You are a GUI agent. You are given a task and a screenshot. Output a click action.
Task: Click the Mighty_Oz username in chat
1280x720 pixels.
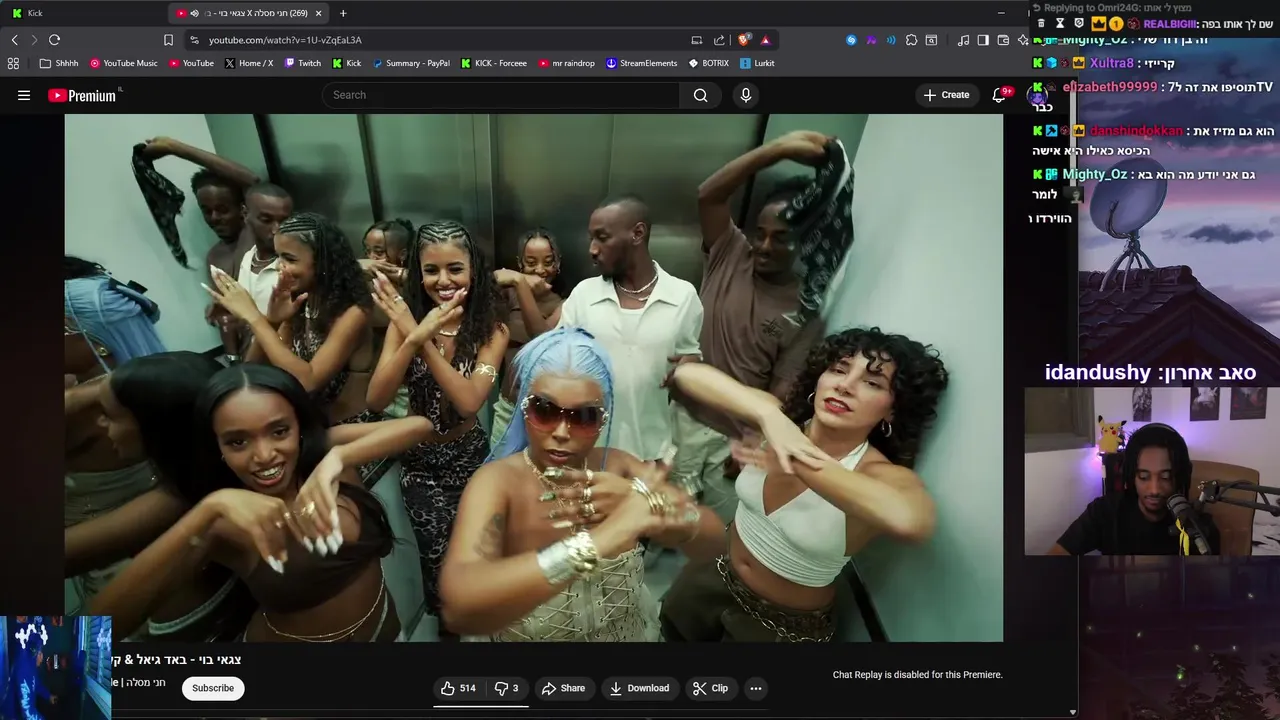(1094, 174)
